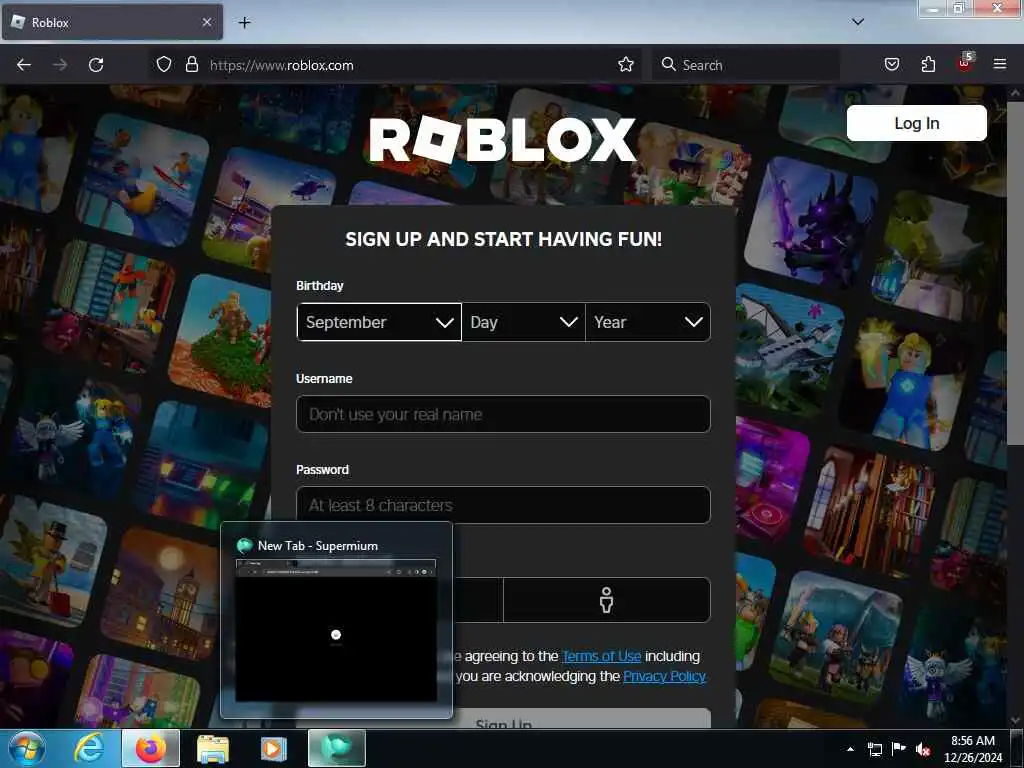The width and height of the screenshot is (1024, 768).
Task: View site info via the padlock icon
Action: click(191, 65)
